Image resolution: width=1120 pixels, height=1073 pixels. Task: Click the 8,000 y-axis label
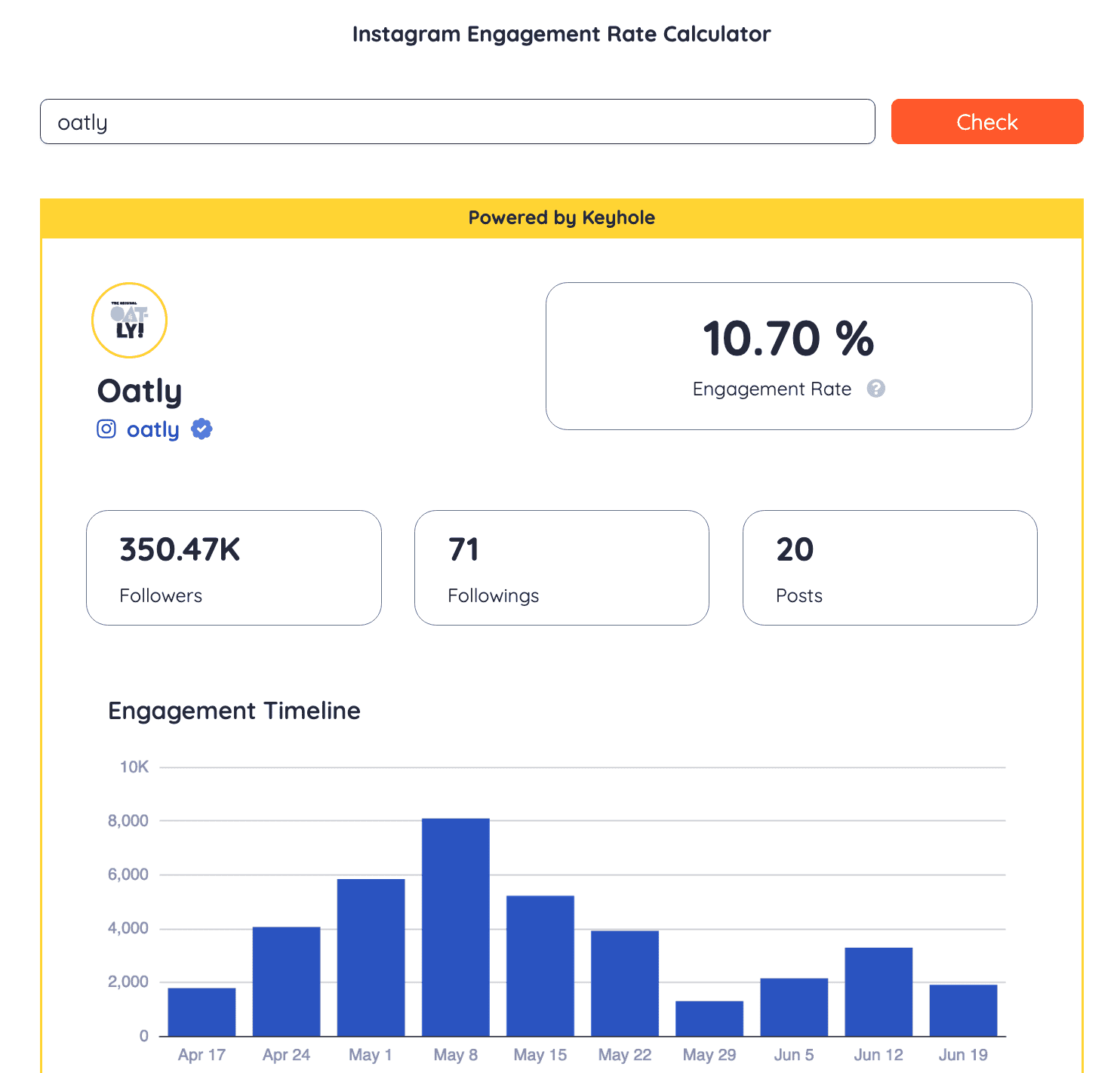[128, 821]
